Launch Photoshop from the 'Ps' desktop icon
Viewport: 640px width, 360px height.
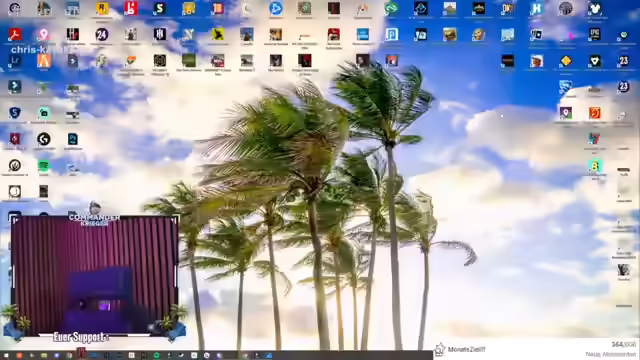73,139
